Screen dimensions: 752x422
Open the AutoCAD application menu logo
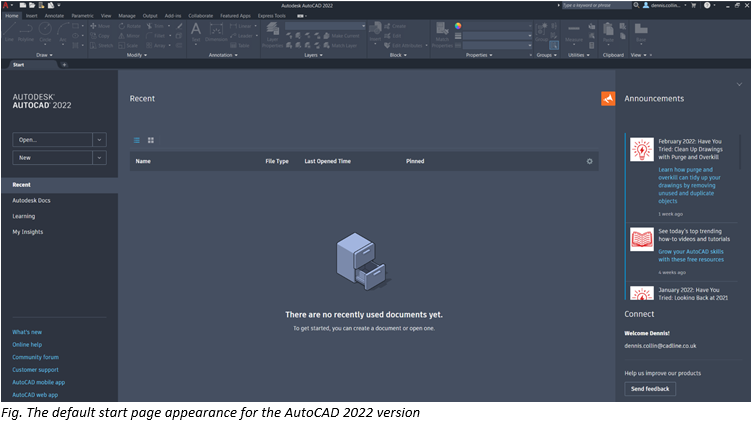pyautogui.click(x=5, y=5)
